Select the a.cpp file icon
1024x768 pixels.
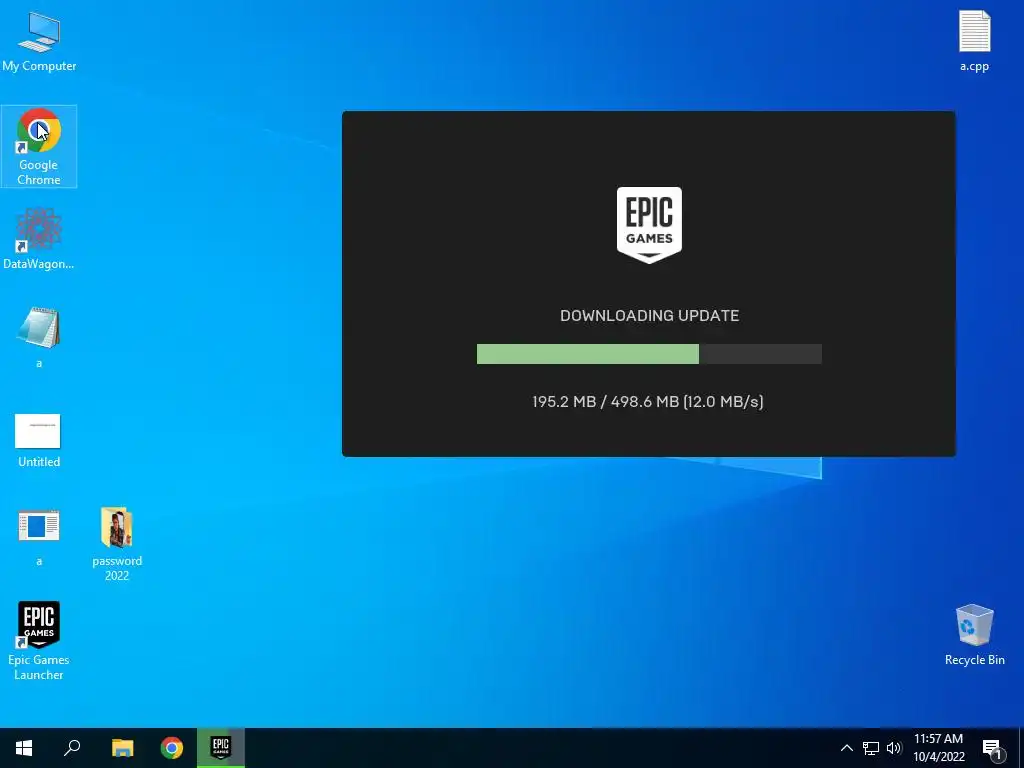tap(974, 40)
